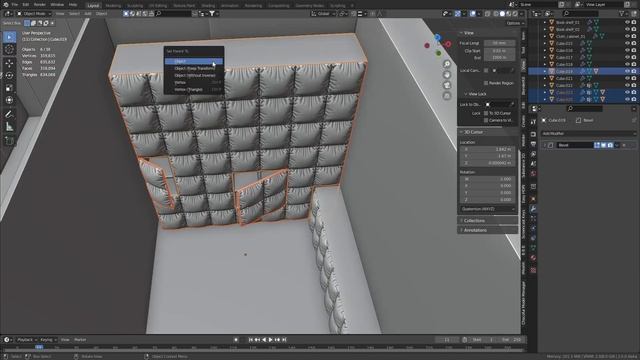Hide Cloth cabinet 01 via eye icon
The width and height of the screenshot is (640, 360).
627,36
